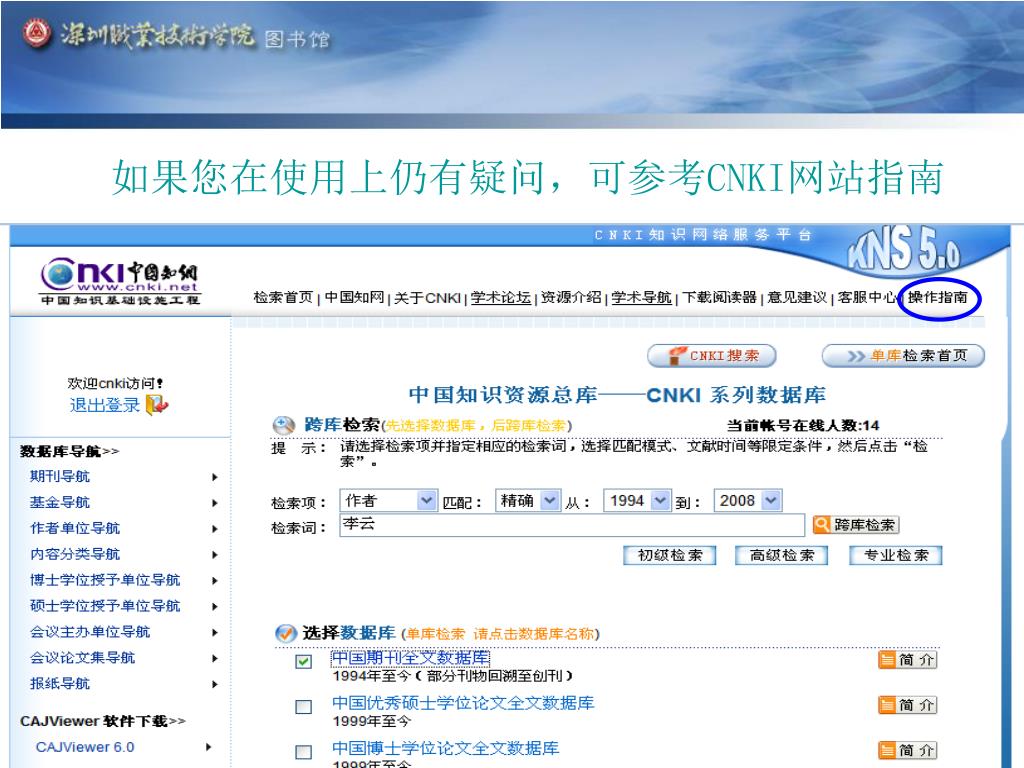Open 简介 for 中国优秀硕士学位论文全文数据库
This screenshot has height=768, width=1024.
coord(907,705)
